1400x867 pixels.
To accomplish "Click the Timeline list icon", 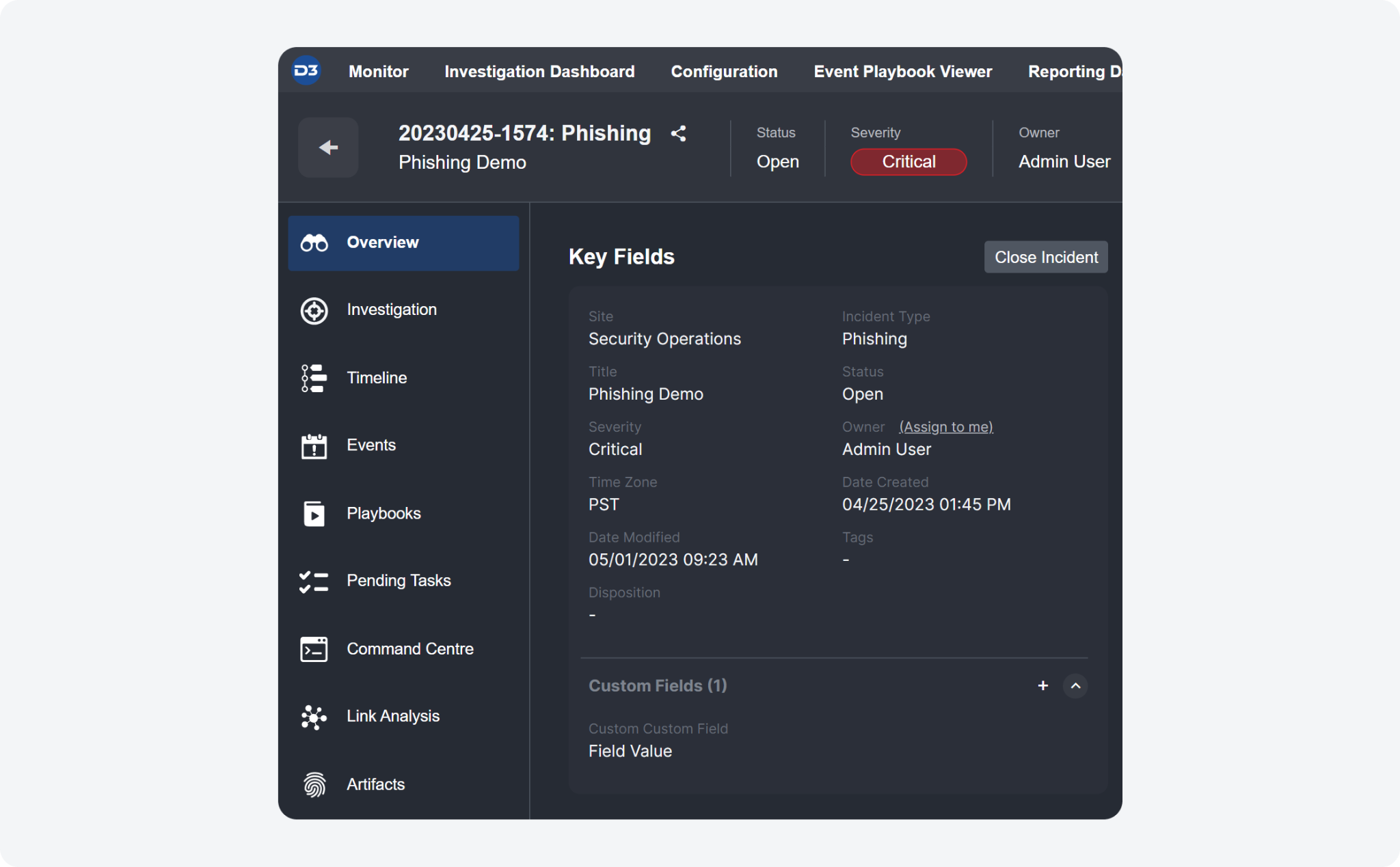I will [314, 378].
